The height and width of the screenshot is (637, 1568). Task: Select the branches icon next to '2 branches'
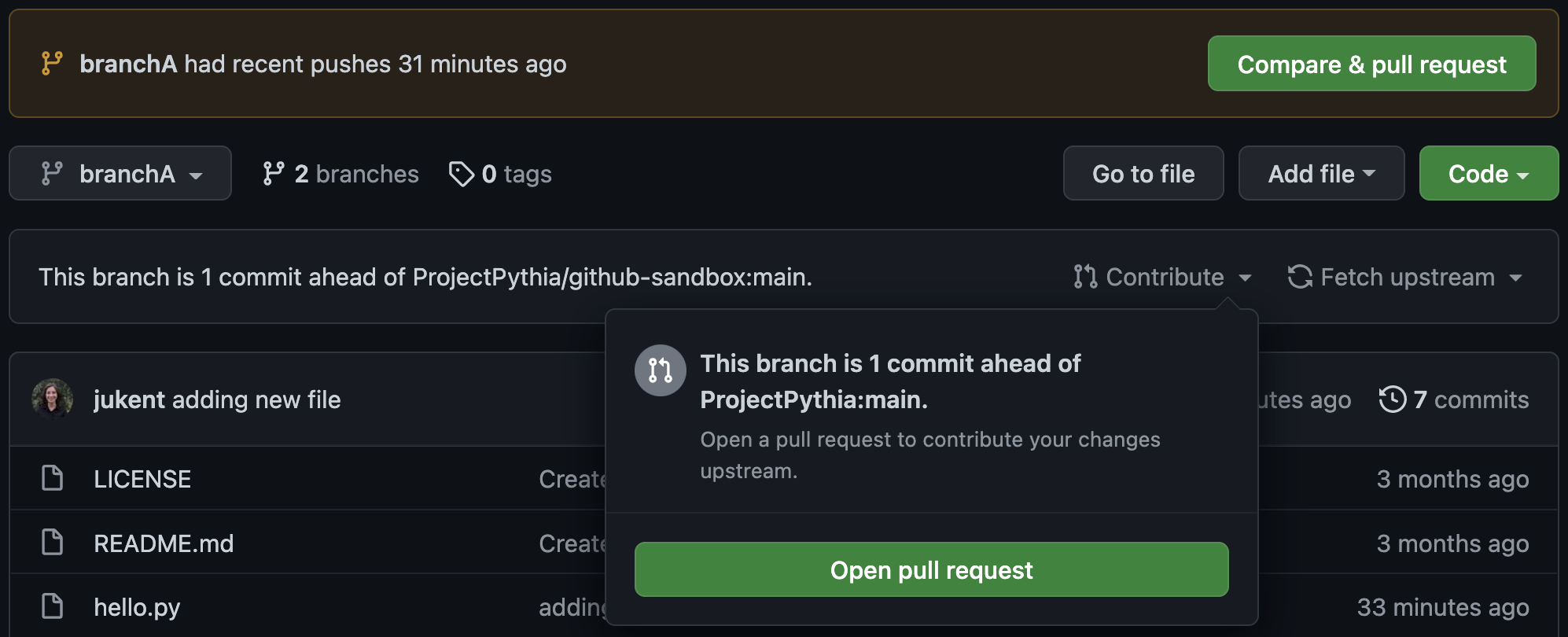click(274, 173)
